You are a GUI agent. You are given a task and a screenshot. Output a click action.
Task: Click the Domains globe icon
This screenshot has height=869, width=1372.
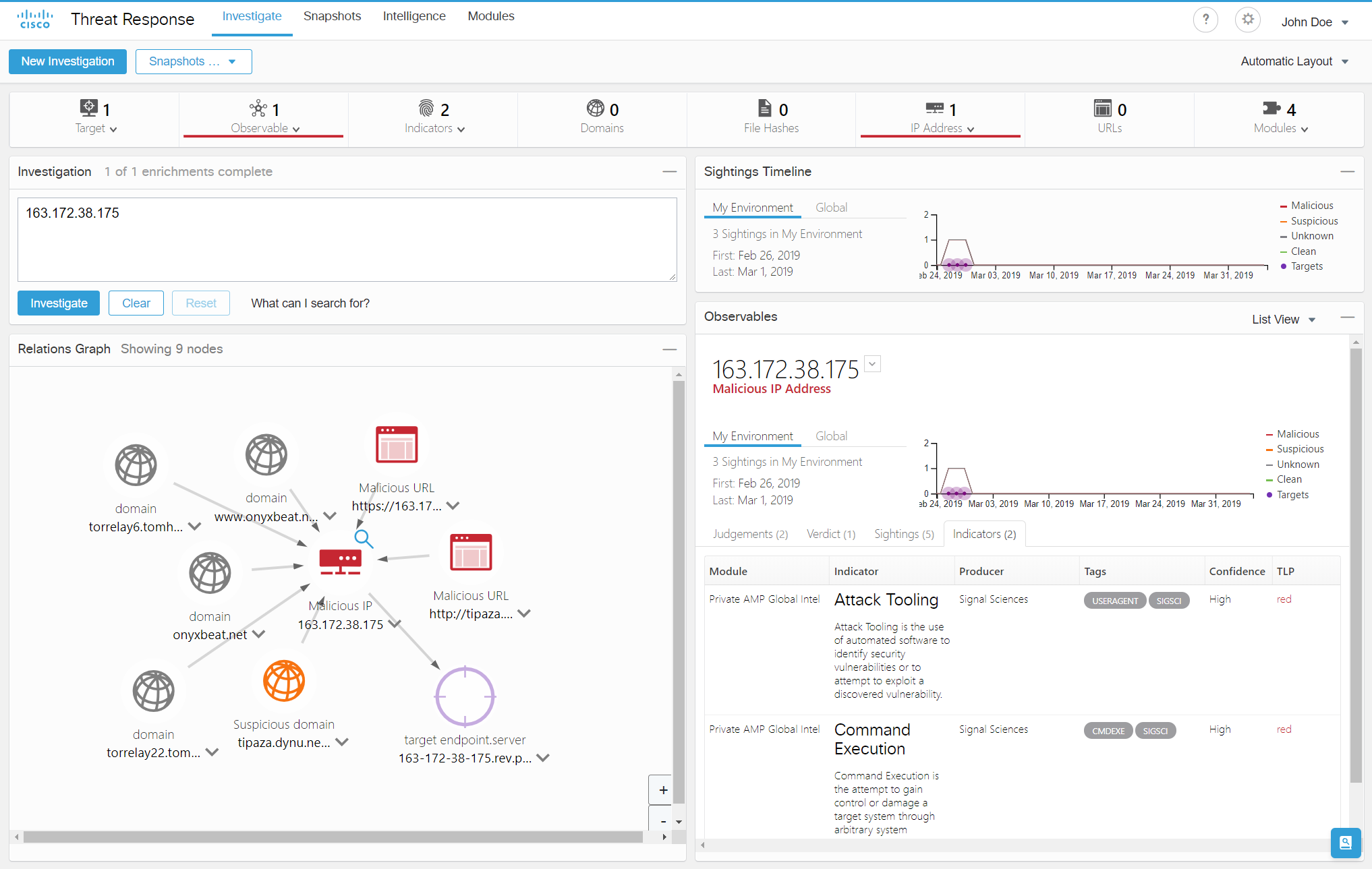[x=594, y=108]
